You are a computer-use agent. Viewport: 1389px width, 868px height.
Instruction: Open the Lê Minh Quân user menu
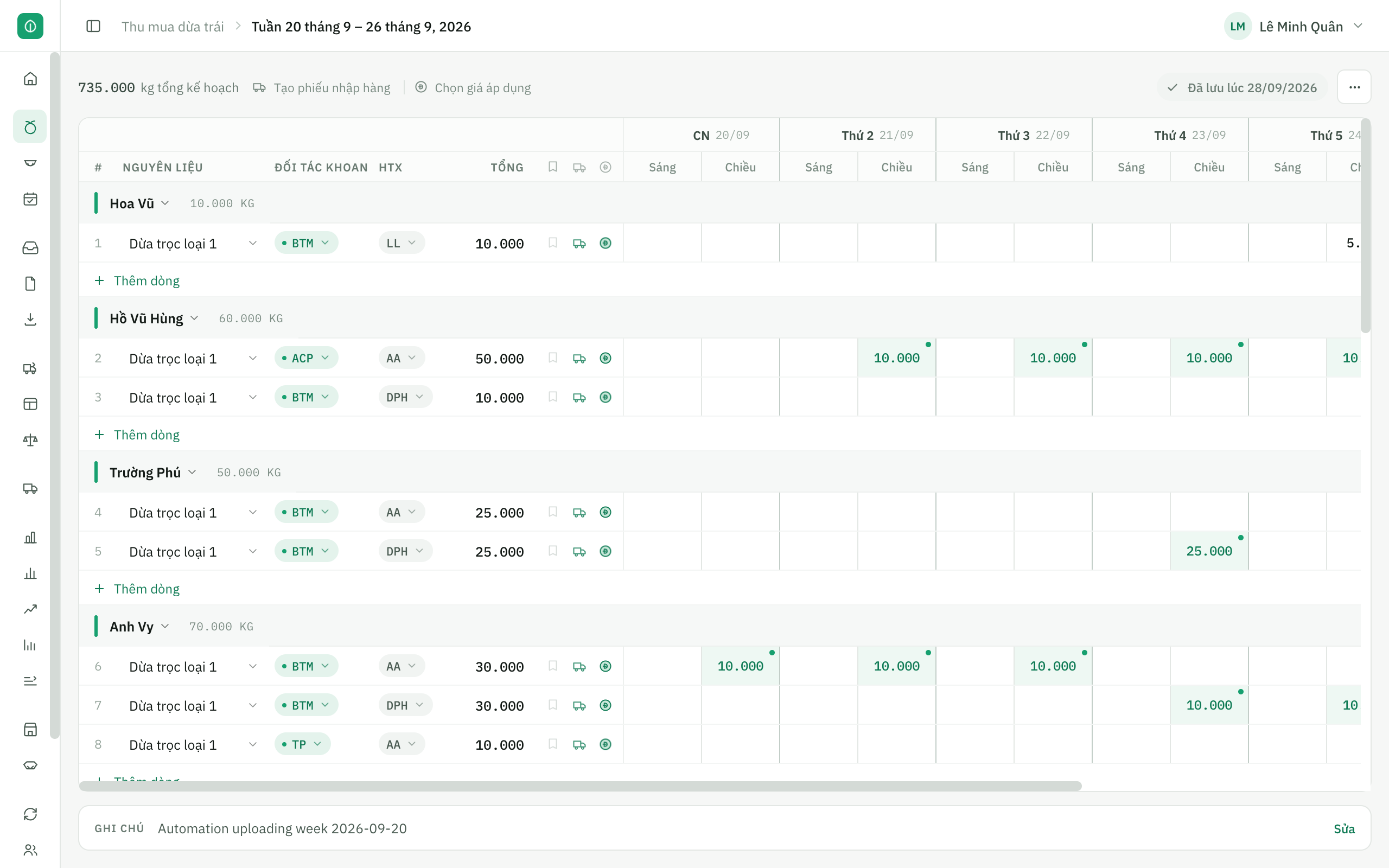pos(1294,27)
